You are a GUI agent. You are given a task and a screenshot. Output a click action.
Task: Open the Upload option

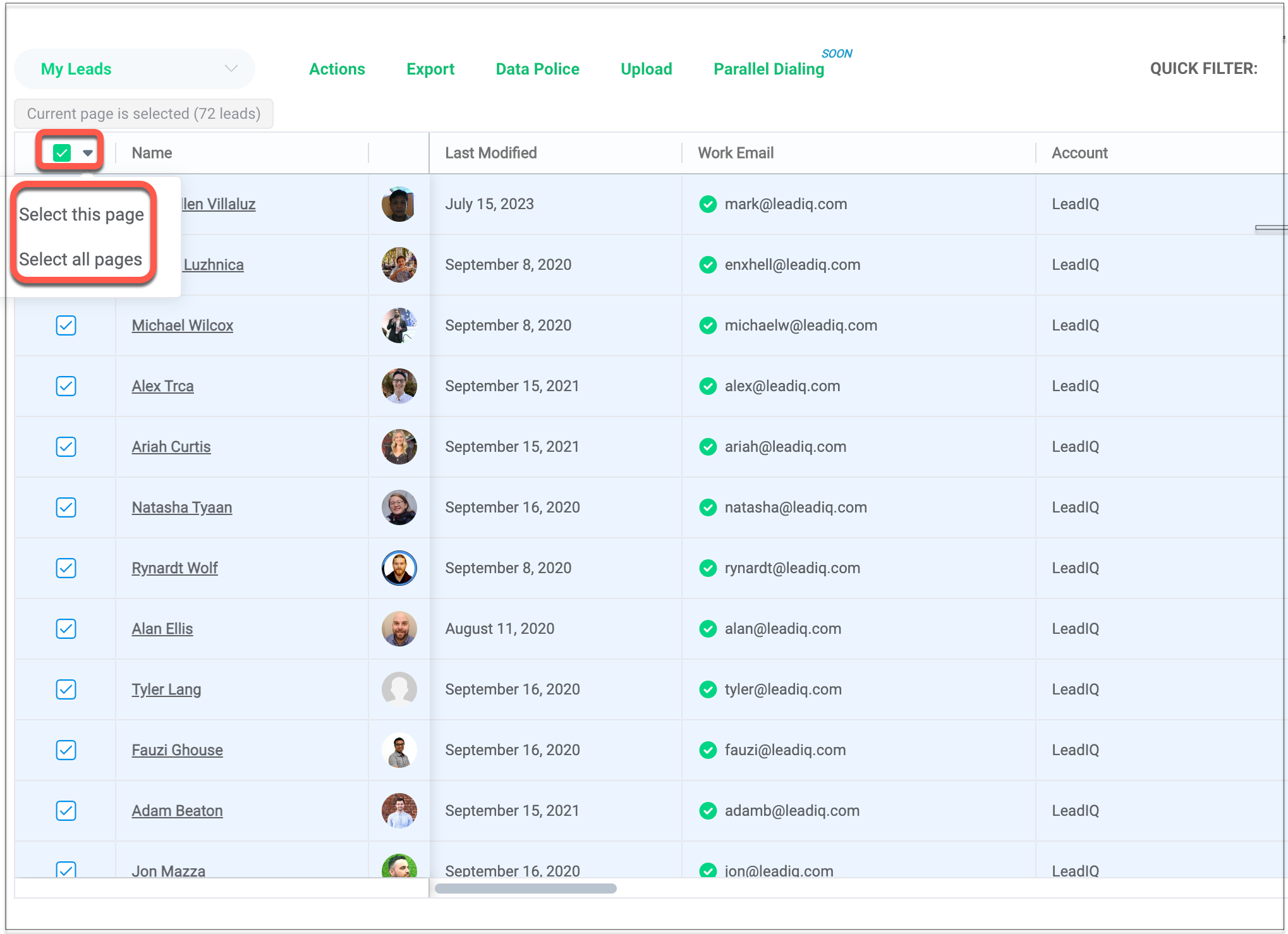point(646,69)
